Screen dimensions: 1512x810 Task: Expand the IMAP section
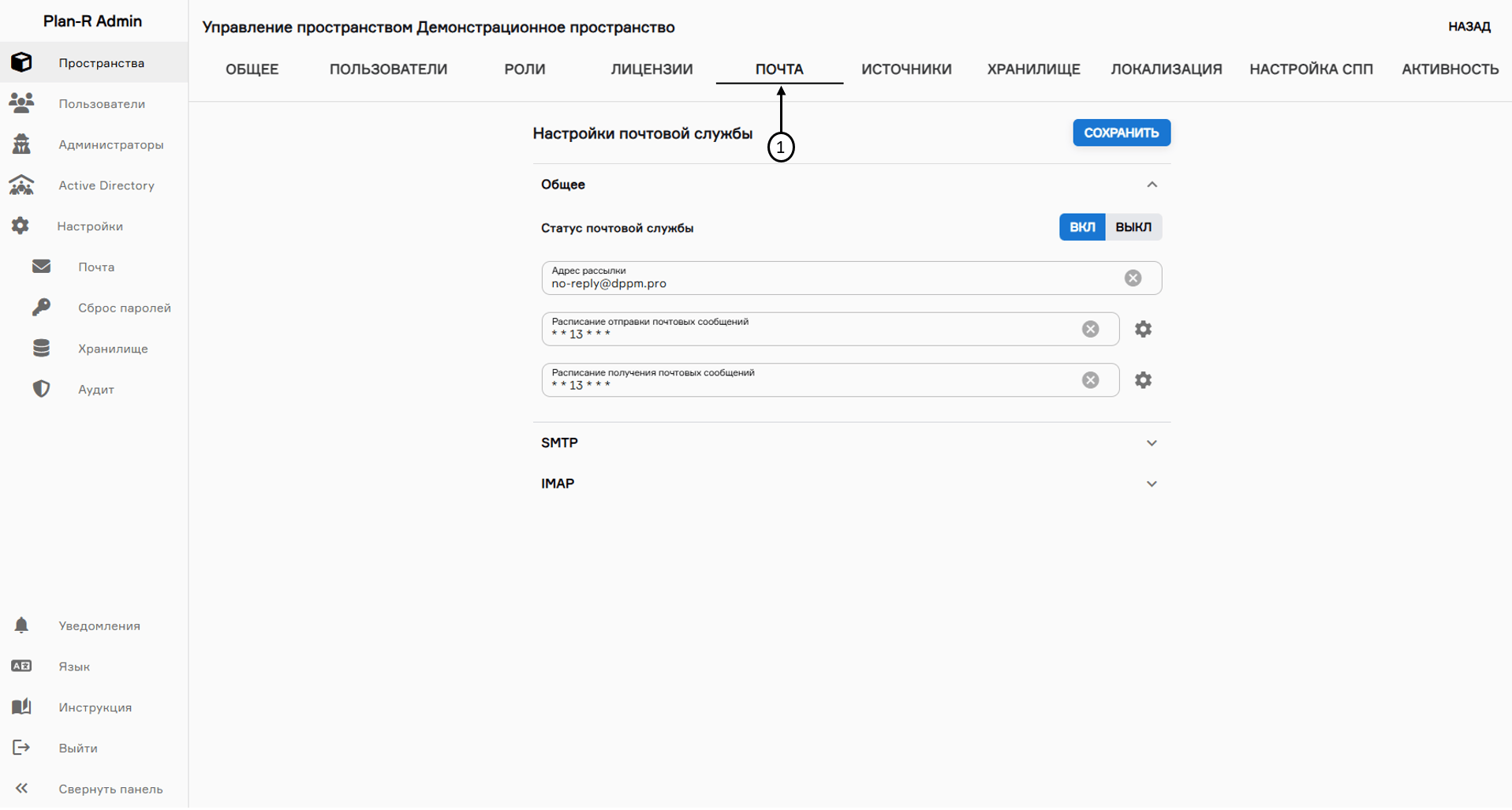point(1152,484)
